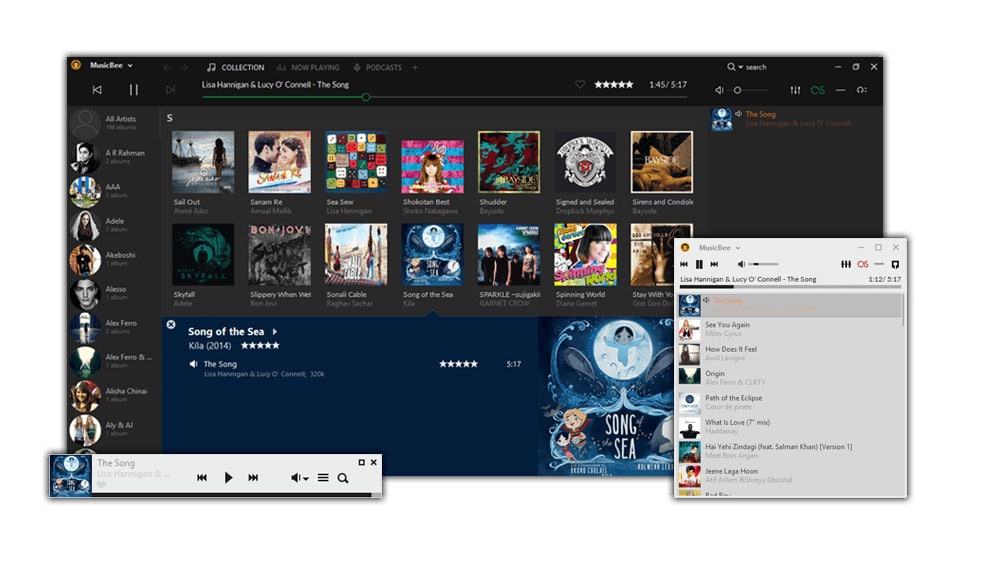1000x562 pixels.
Task: Switch to the Now Playing tab
Action: coord(308,67)
